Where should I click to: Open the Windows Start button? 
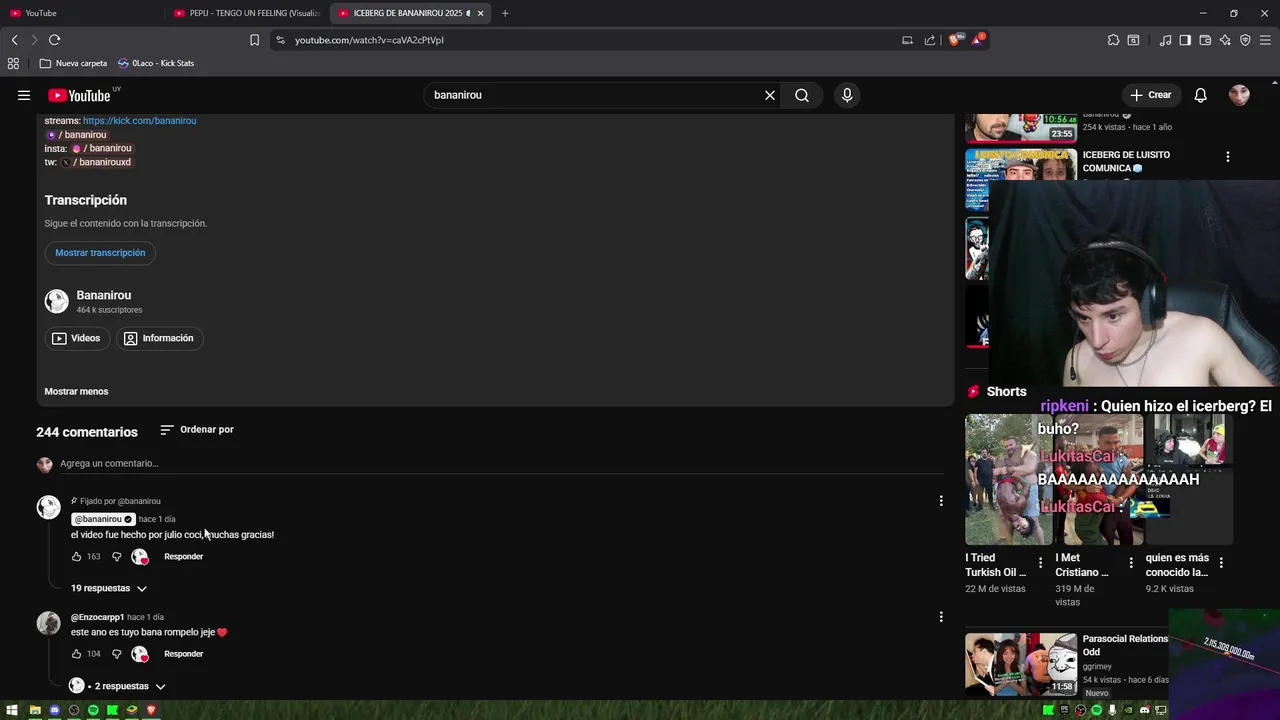[x=12, y=710]
